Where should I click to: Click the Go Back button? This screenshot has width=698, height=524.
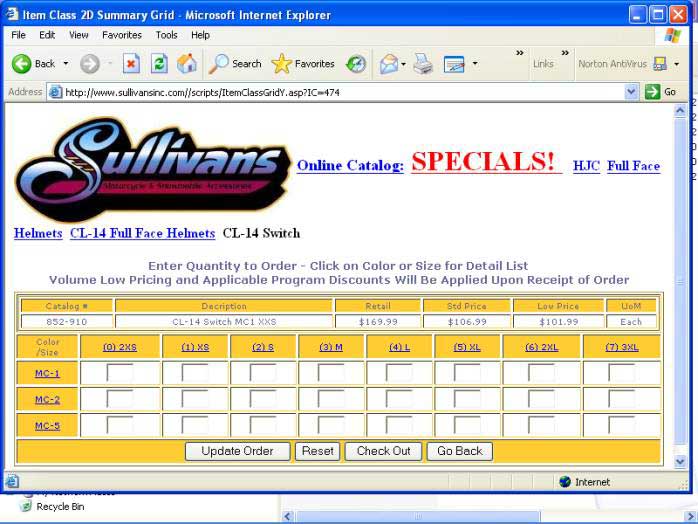point(460,451)
